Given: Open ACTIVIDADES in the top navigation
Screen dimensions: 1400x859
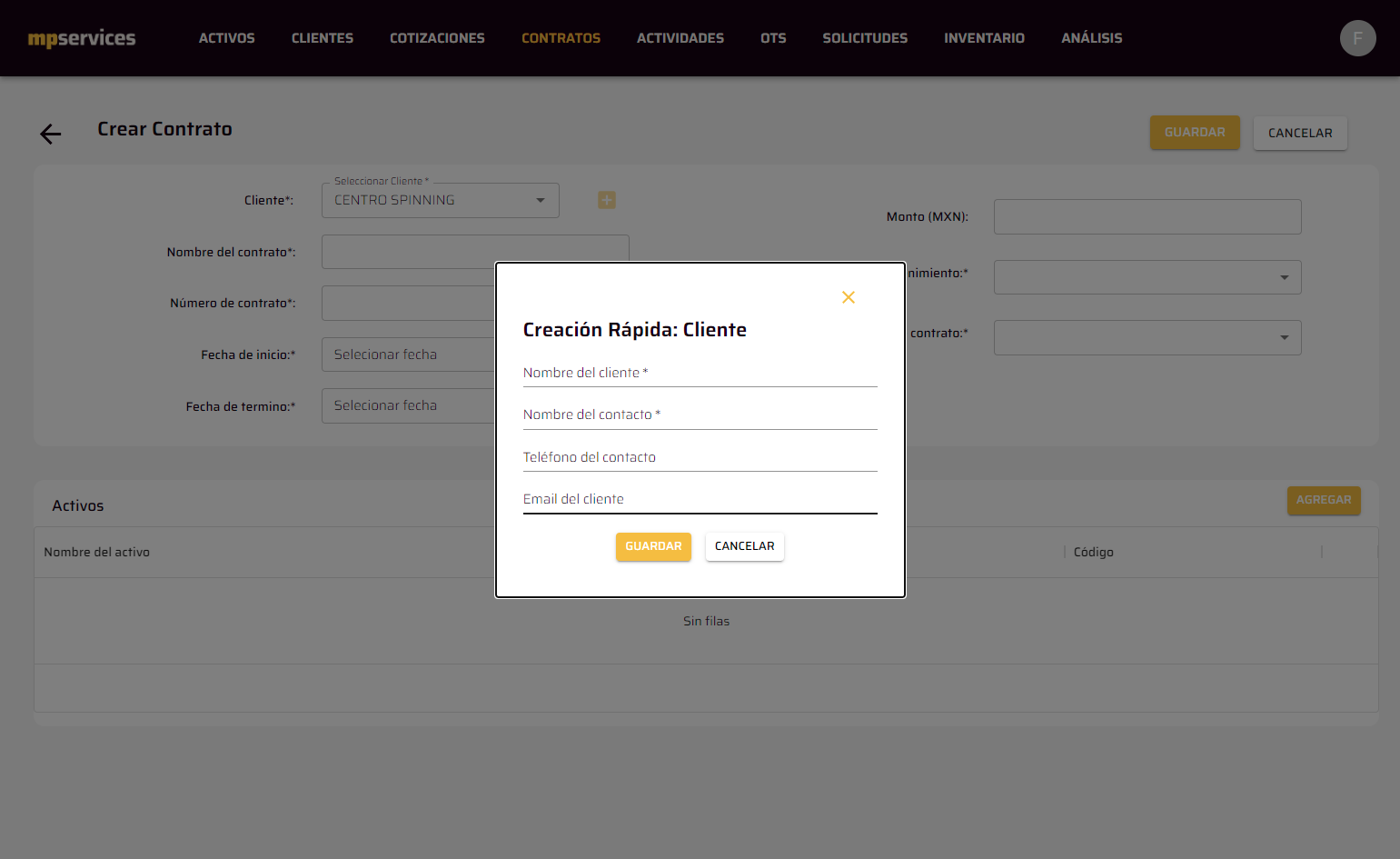Looking at the screenshot, I should click(x=680, y=38).
